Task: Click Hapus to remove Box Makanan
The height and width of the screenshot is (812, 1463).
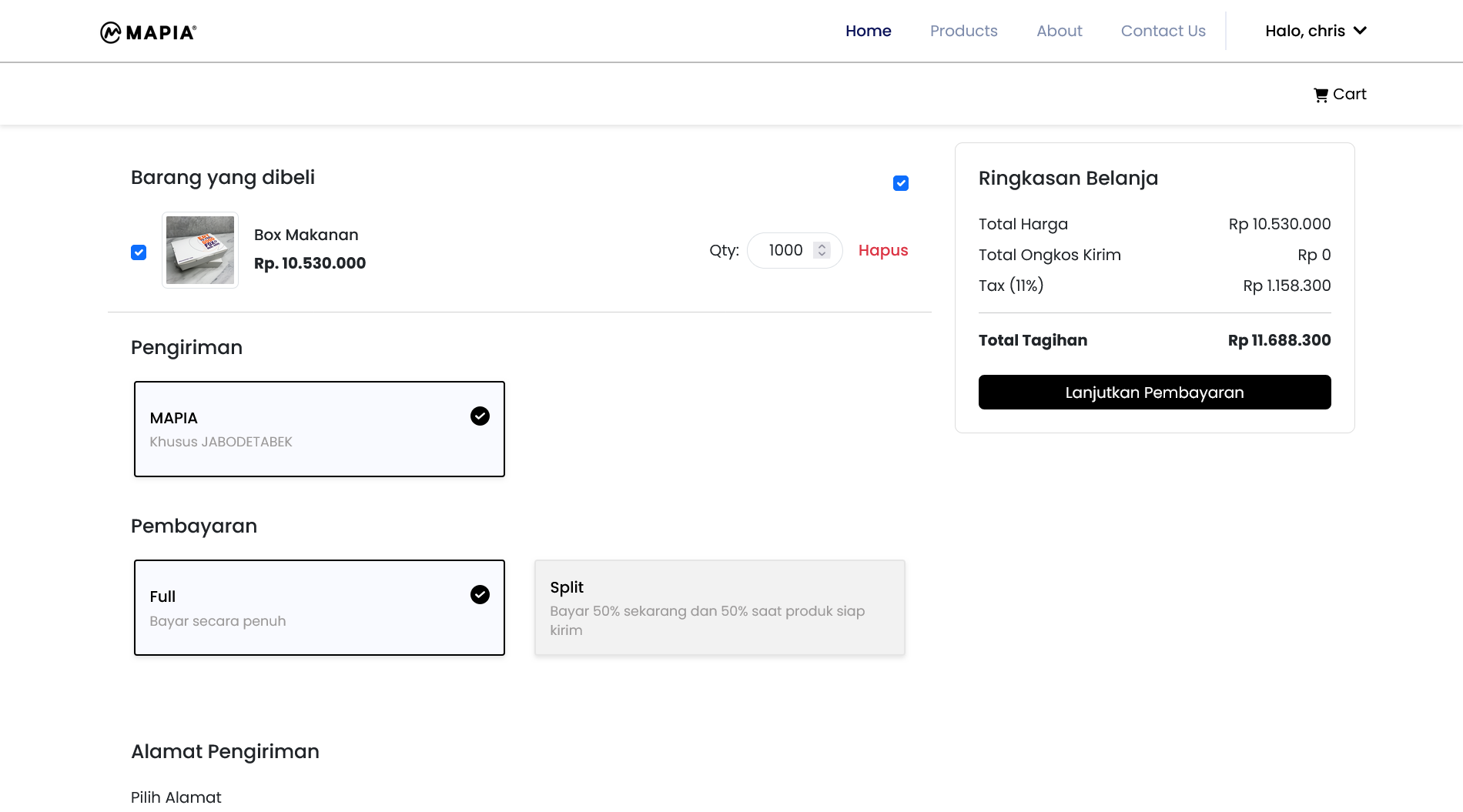Action: click(x=882, y=250)
